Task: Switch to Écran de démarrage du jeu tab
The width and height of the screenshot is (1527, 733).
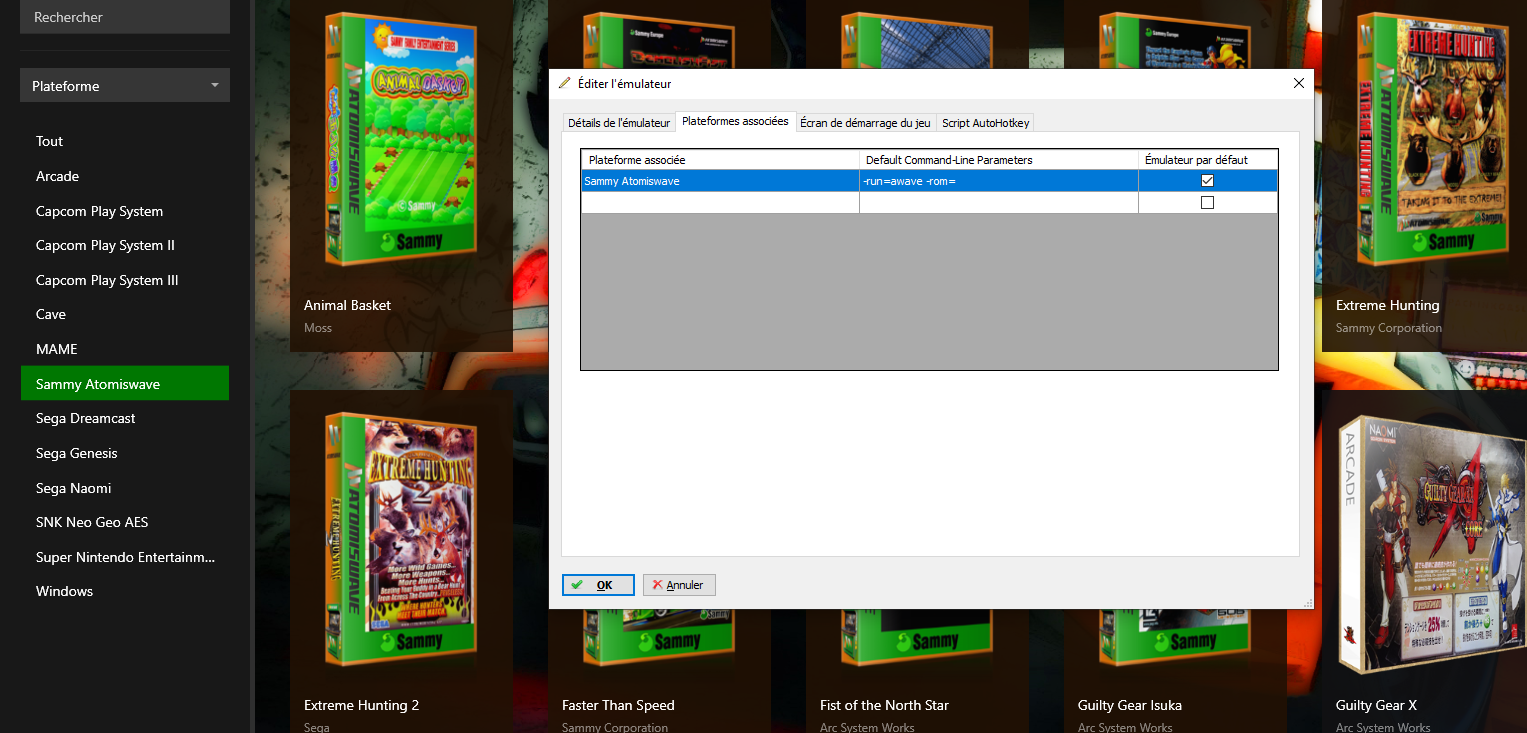Action: (865, 123)
